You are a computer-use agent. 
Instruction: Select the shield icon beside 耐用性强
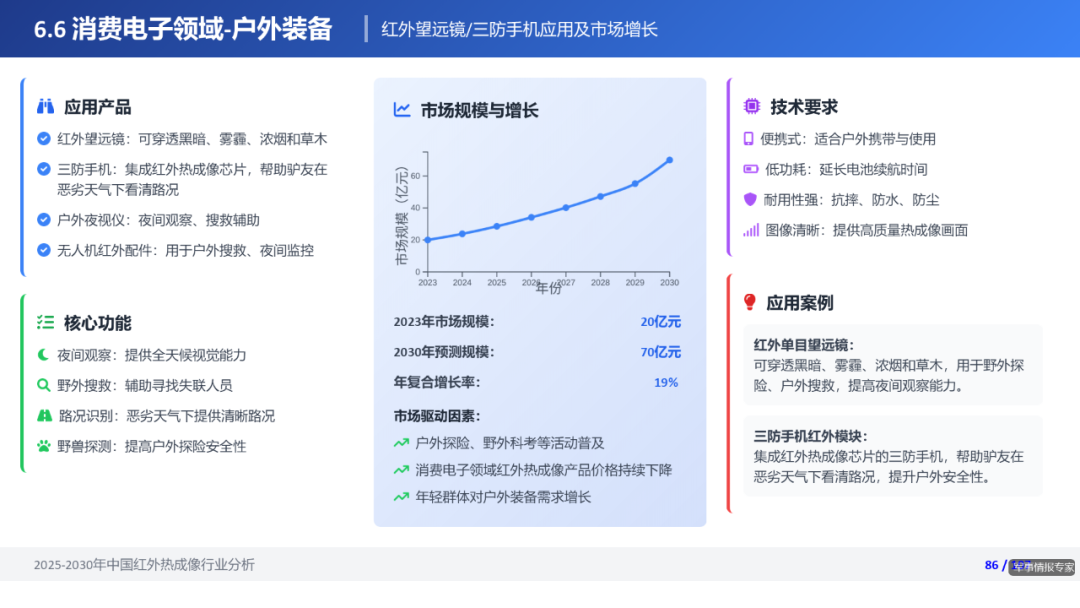[x=749, y=197]
